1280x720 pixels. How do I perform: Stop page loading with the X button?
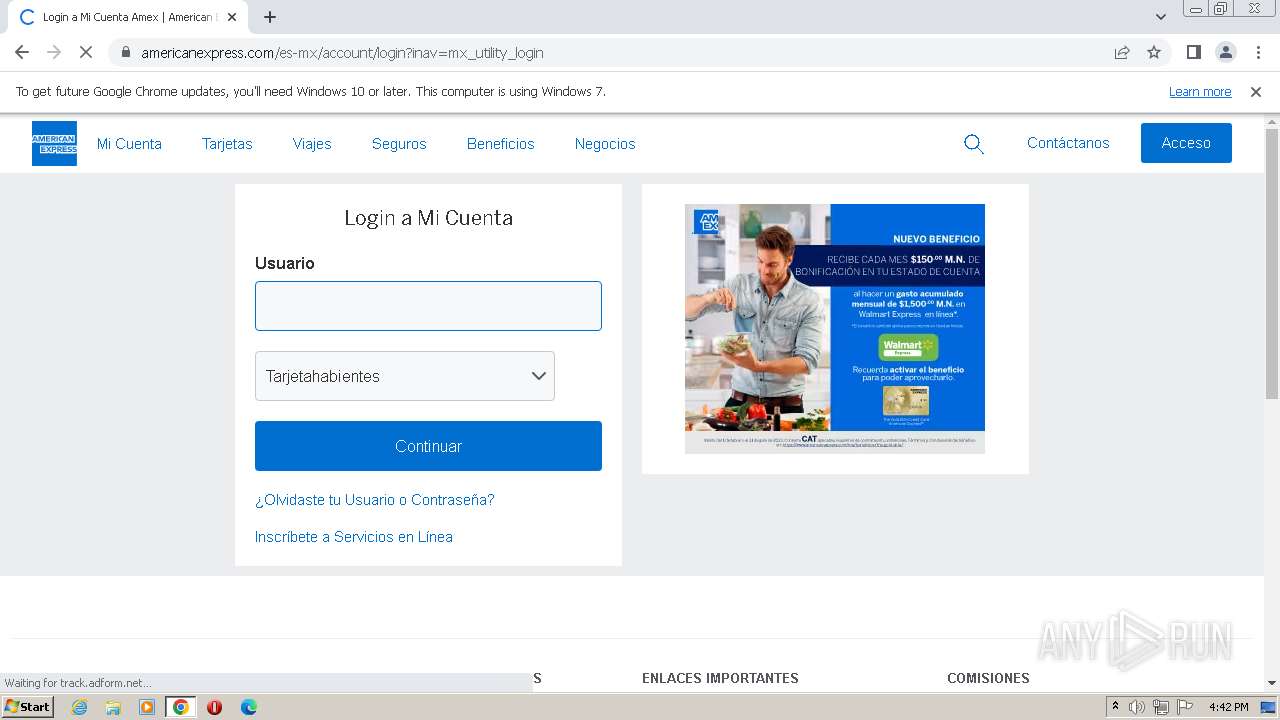(86, 52)
